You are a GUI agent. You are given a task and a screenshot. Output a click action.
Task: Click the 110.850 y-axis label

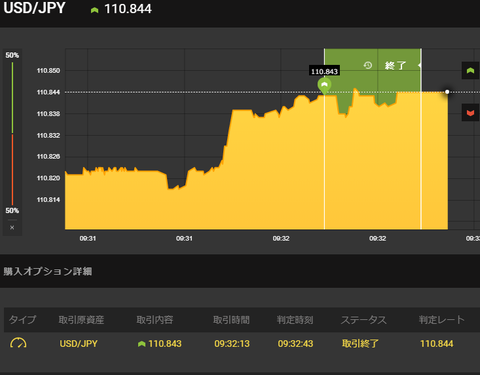click(48, 71)
